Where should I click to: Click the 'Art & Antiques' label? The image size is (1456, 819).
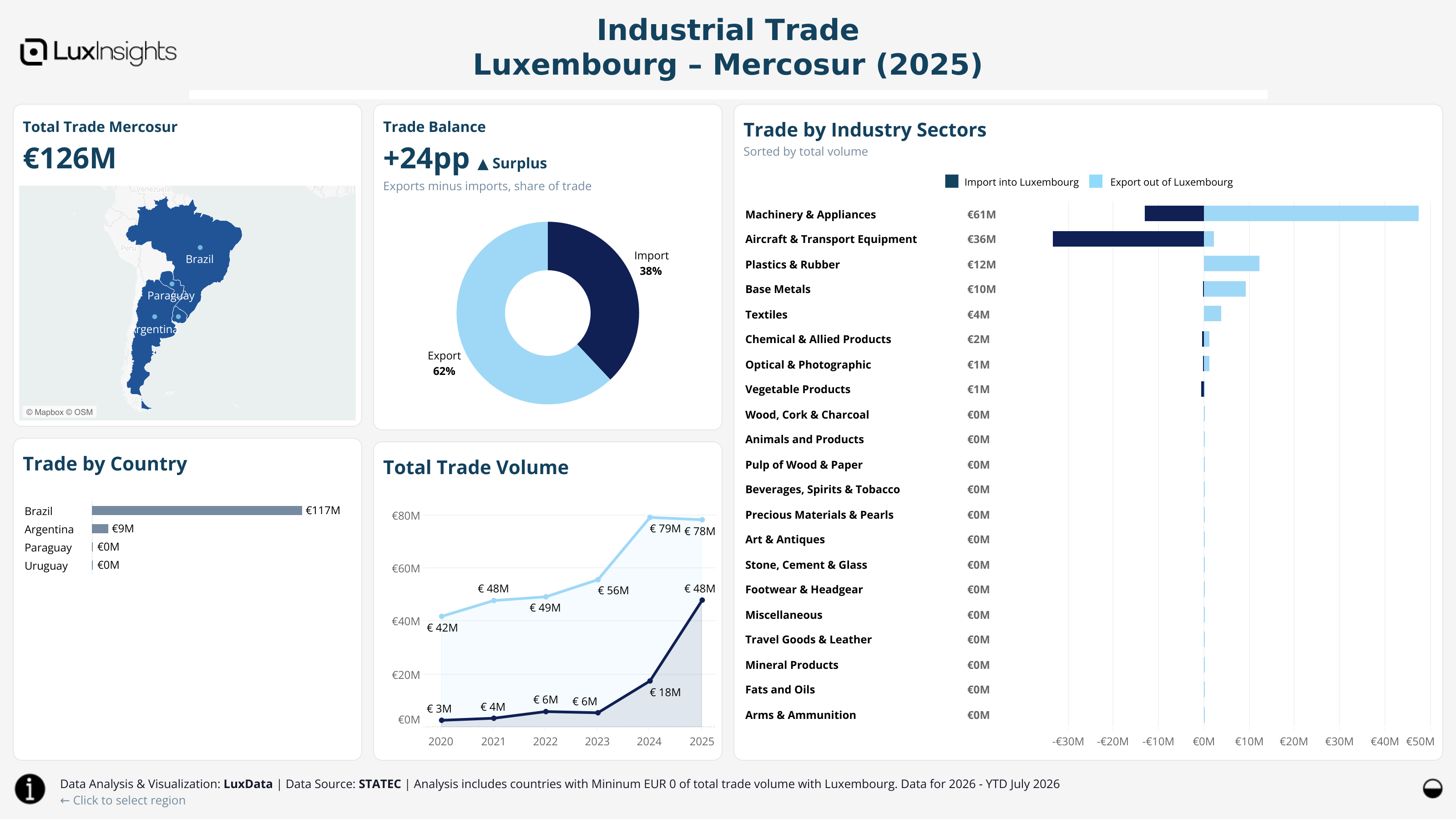pyautogui.click(x=784, y=539)
